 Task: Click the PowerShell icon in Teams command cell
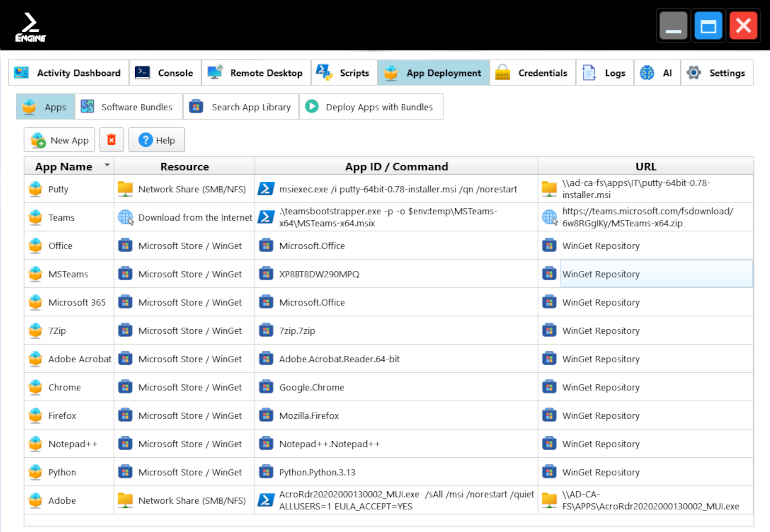pos(267,217)
